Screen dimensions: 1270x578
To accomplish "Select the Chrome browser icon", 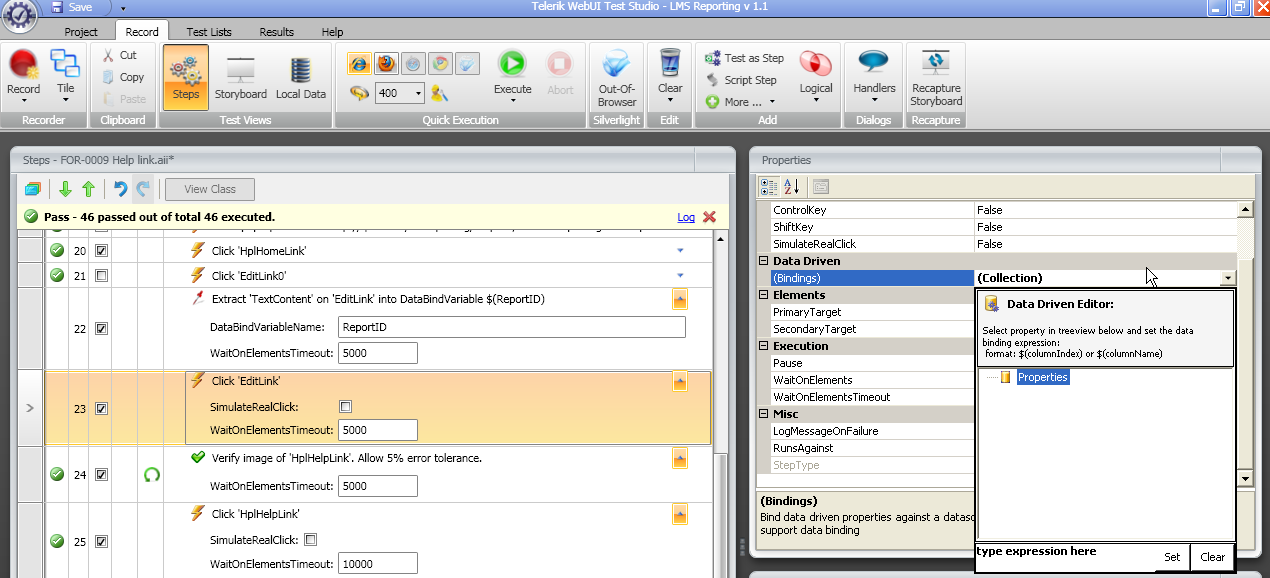I will tap(440, 64).
